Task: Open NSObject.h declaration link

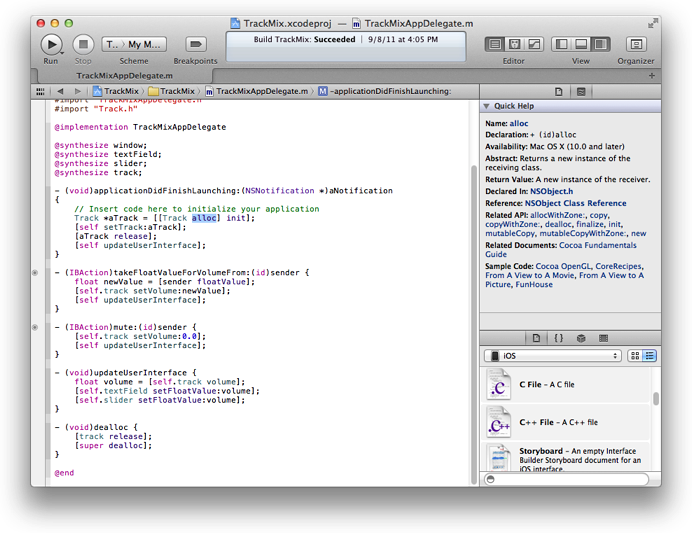Action: tap(551, 191)
